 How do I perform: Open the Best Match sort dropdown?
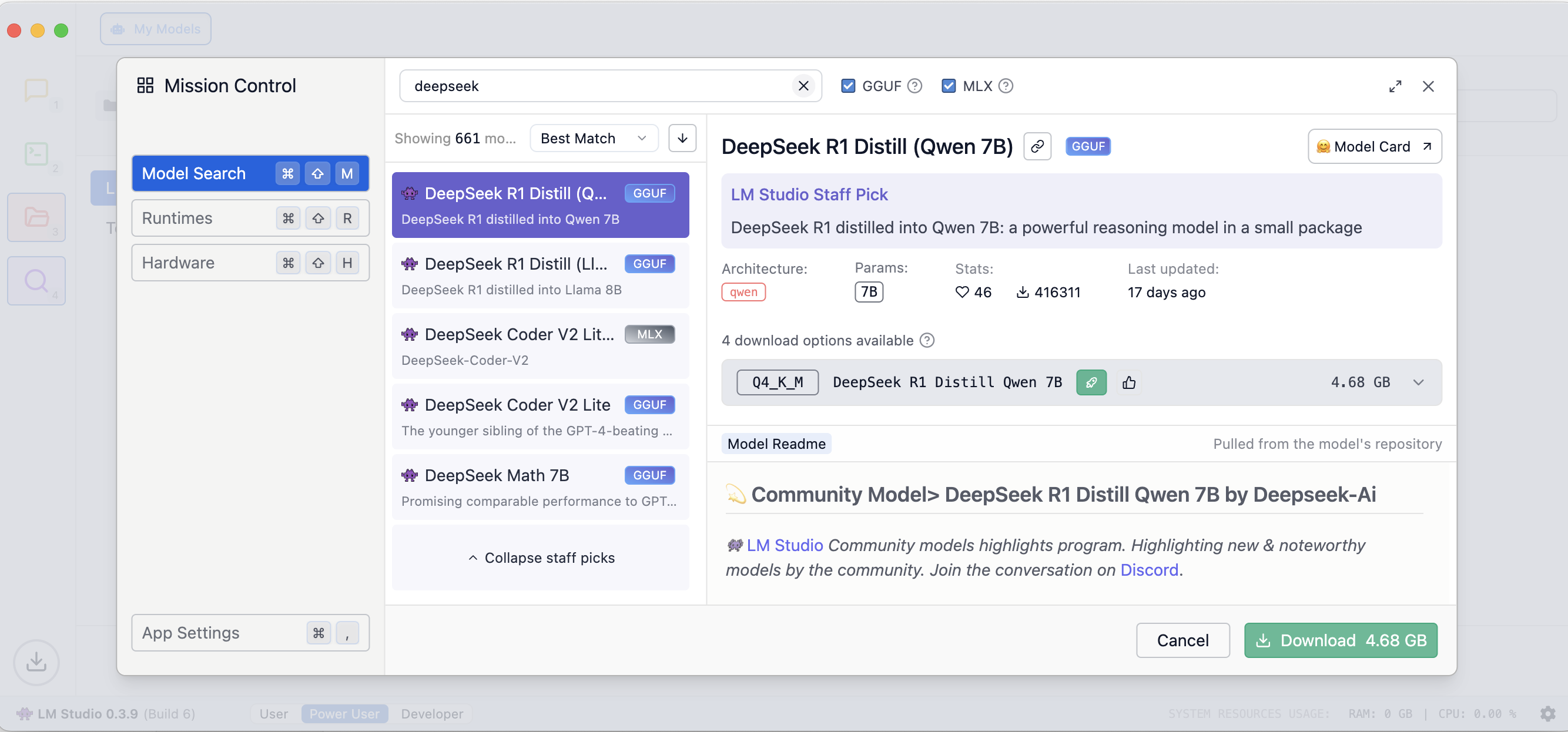click(x=593, y=138)
